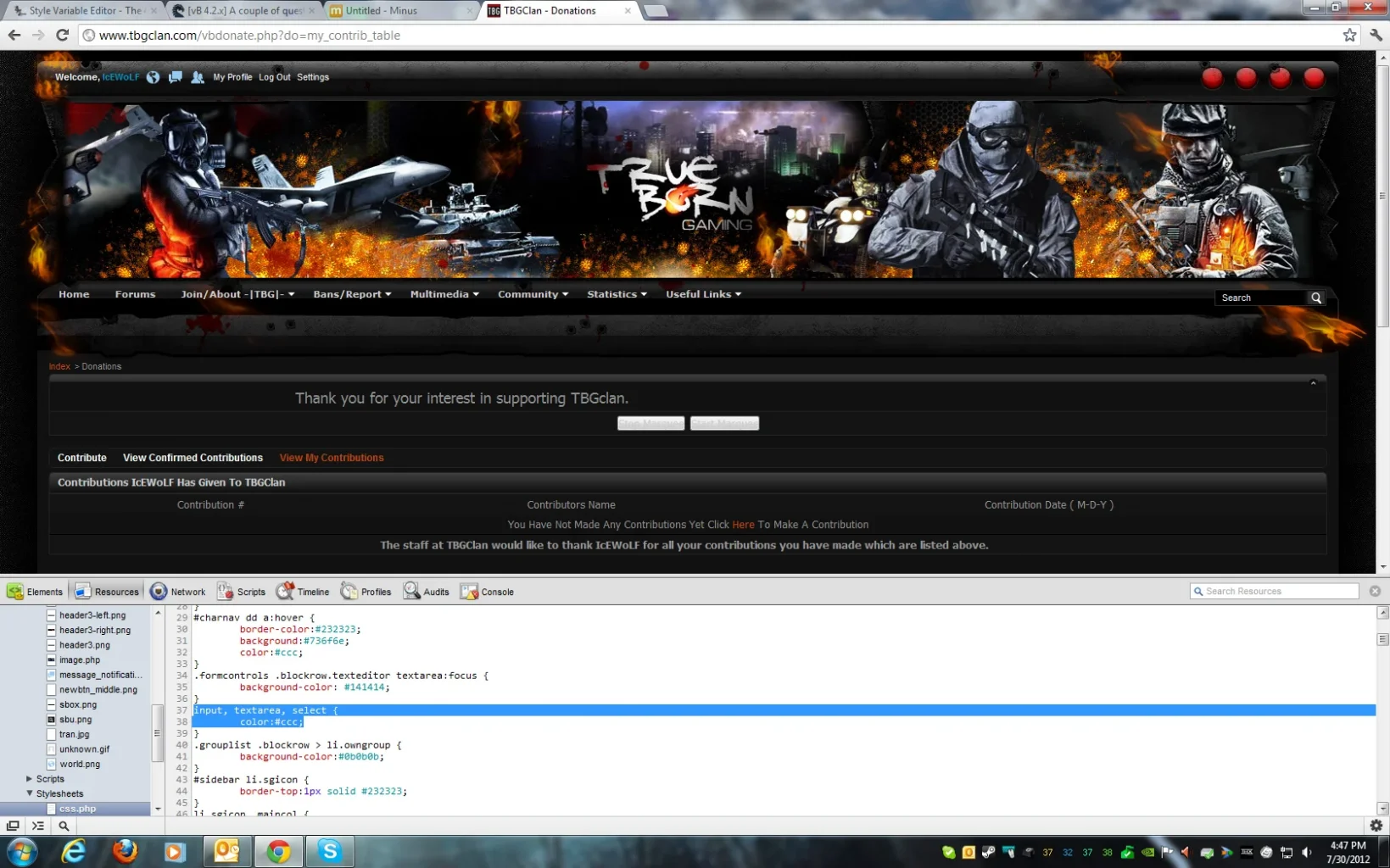Expand the Scripts tree node
Screen dimensions: 1390x868
[30, 779]
